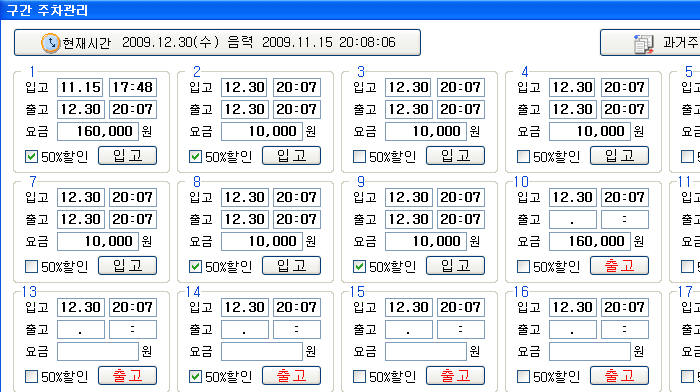Click slot 10 fee field showing 160,000
Image resolution: width=700 pixels, height=392 pixels.
590,242
